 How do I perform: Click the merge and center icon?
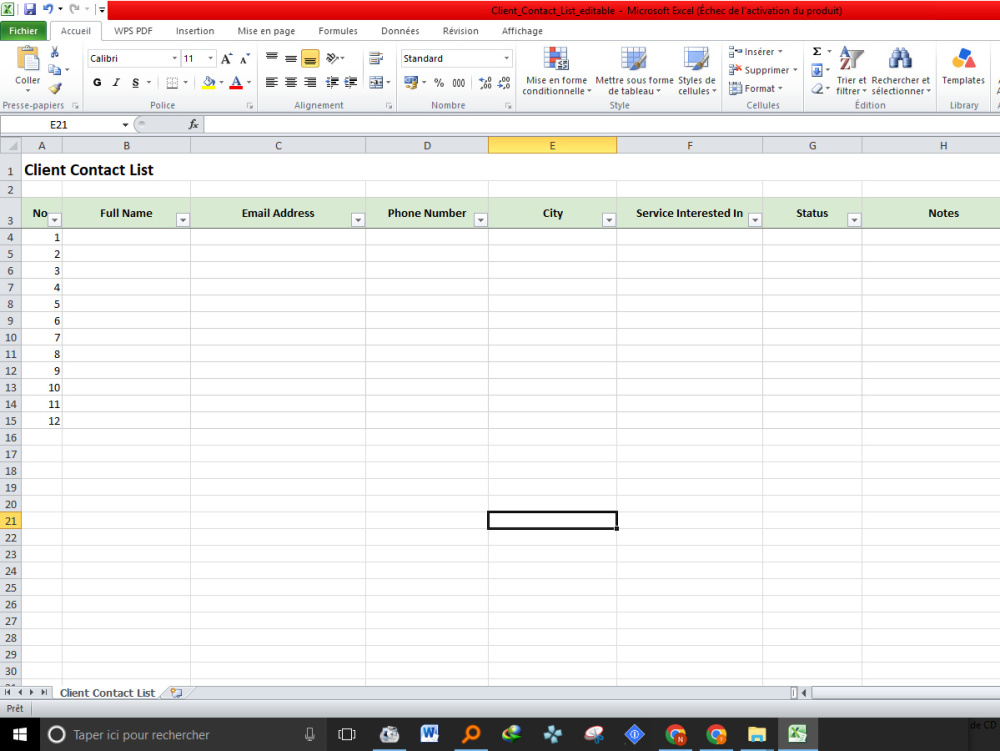(376, 82)
